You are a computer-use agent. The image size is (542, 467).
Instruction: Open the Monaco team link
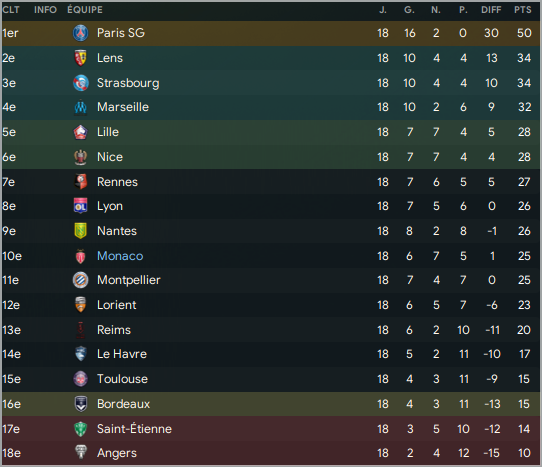click(120, 256)
